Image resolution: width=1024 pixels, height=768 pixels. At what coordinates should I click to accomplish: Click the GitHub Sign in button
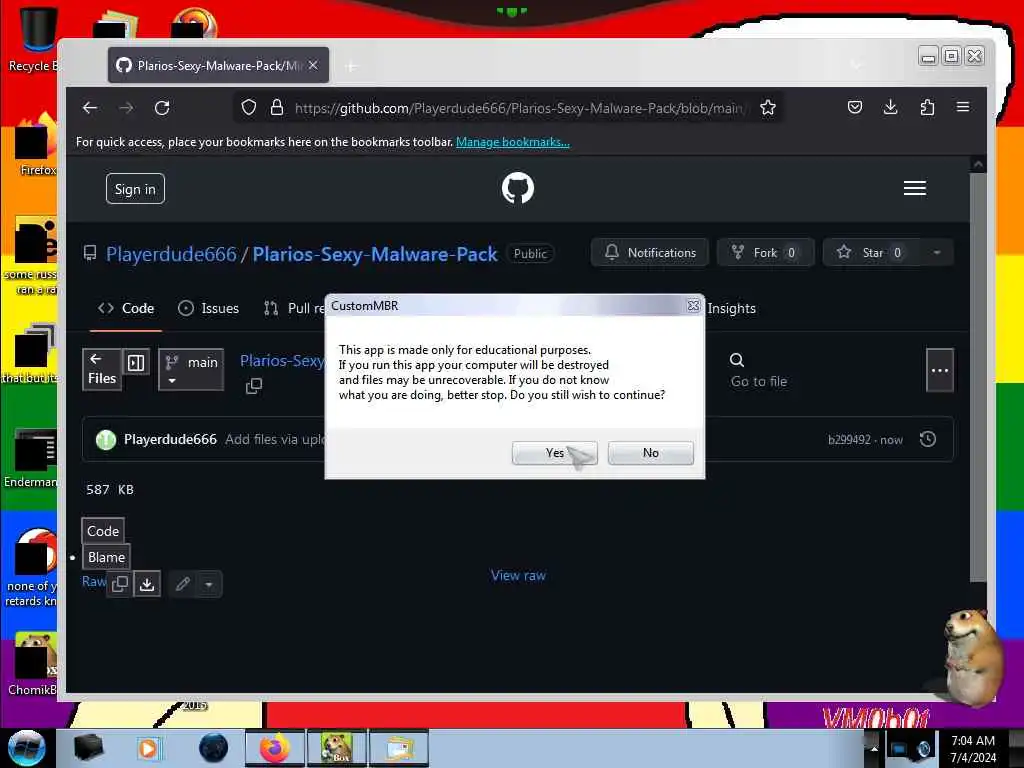point(135,189)
